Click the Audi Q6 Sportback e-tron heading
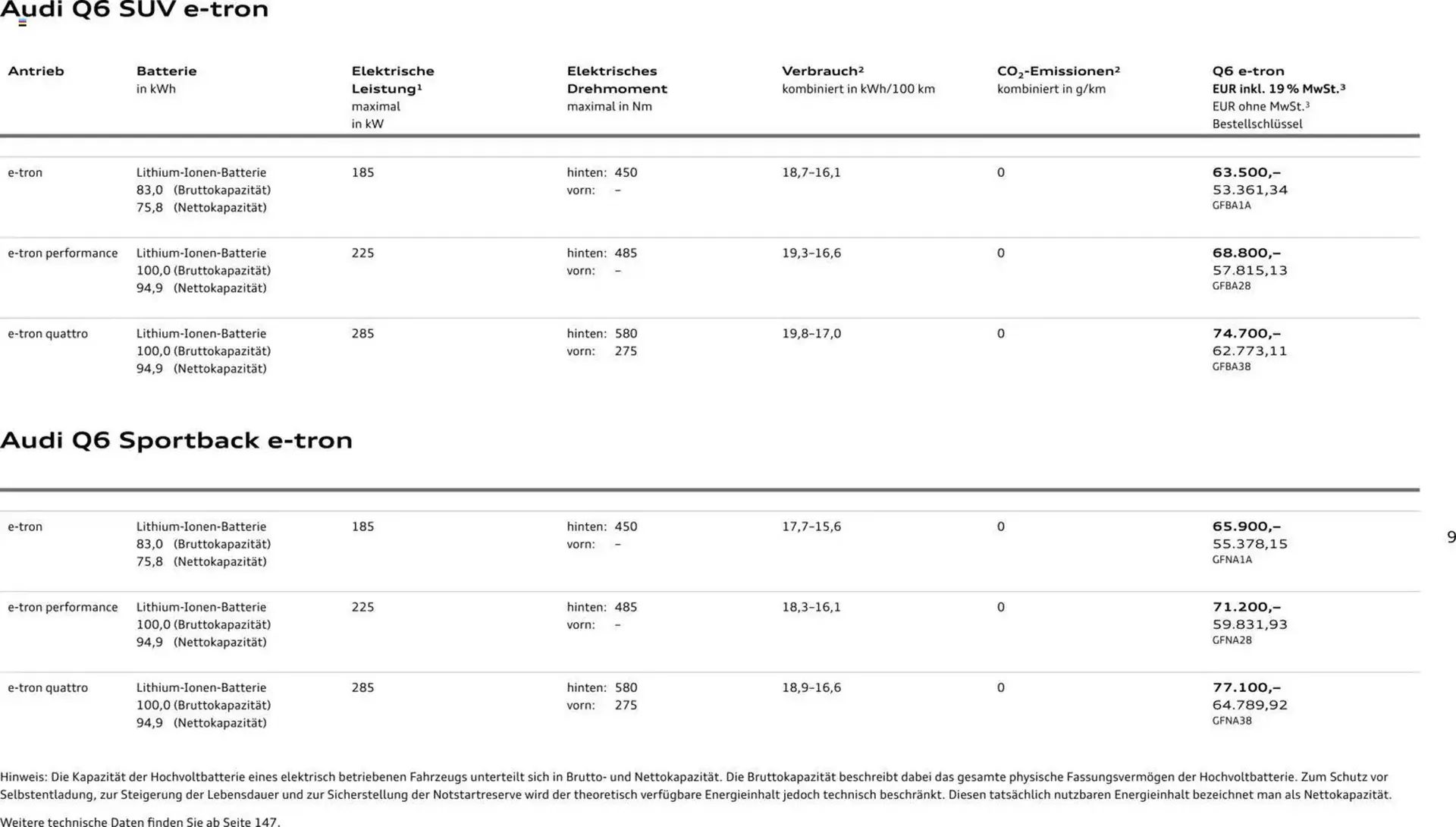 pyautogui.click(x=176, y=440)
